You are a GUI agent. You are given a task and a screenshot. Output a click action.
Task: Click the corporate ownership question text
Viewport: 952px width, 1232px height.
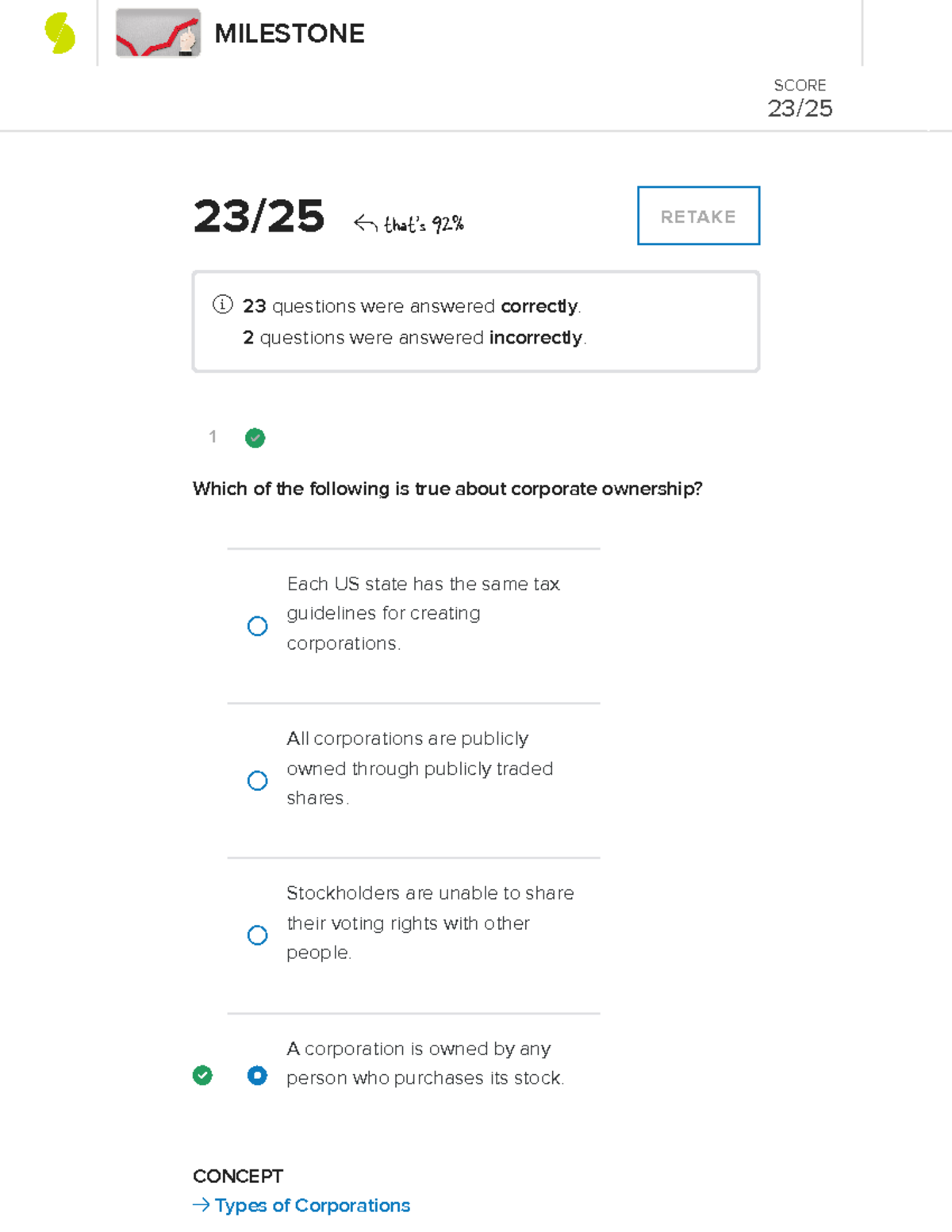click(x=447, y=489)
